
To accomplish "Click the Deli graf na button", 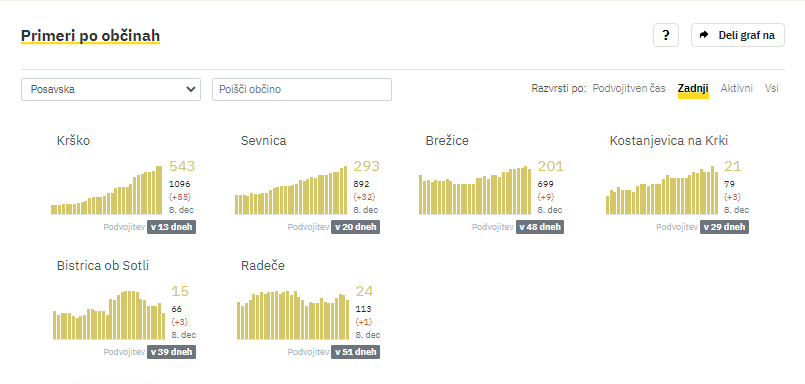I will tap(738, 35).
